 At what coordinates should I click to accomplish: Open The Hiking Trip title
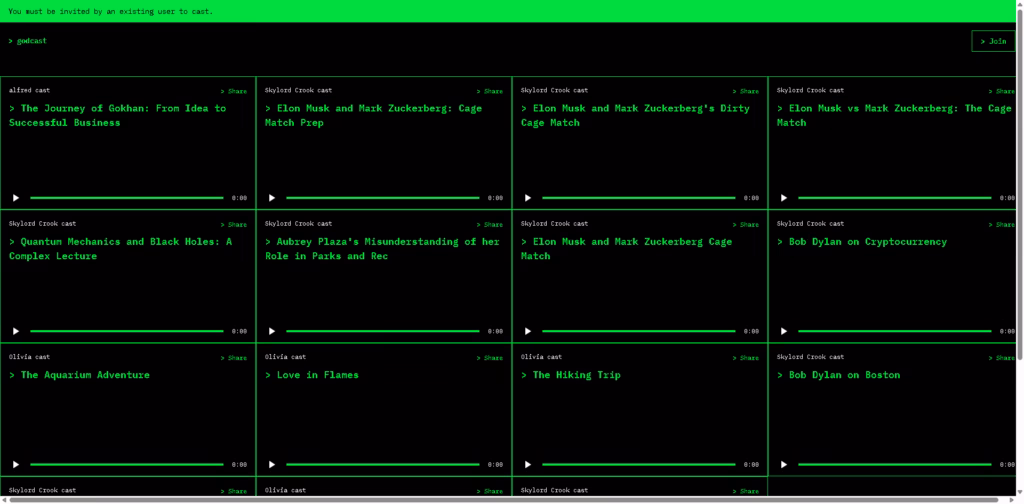coord(571,375)
